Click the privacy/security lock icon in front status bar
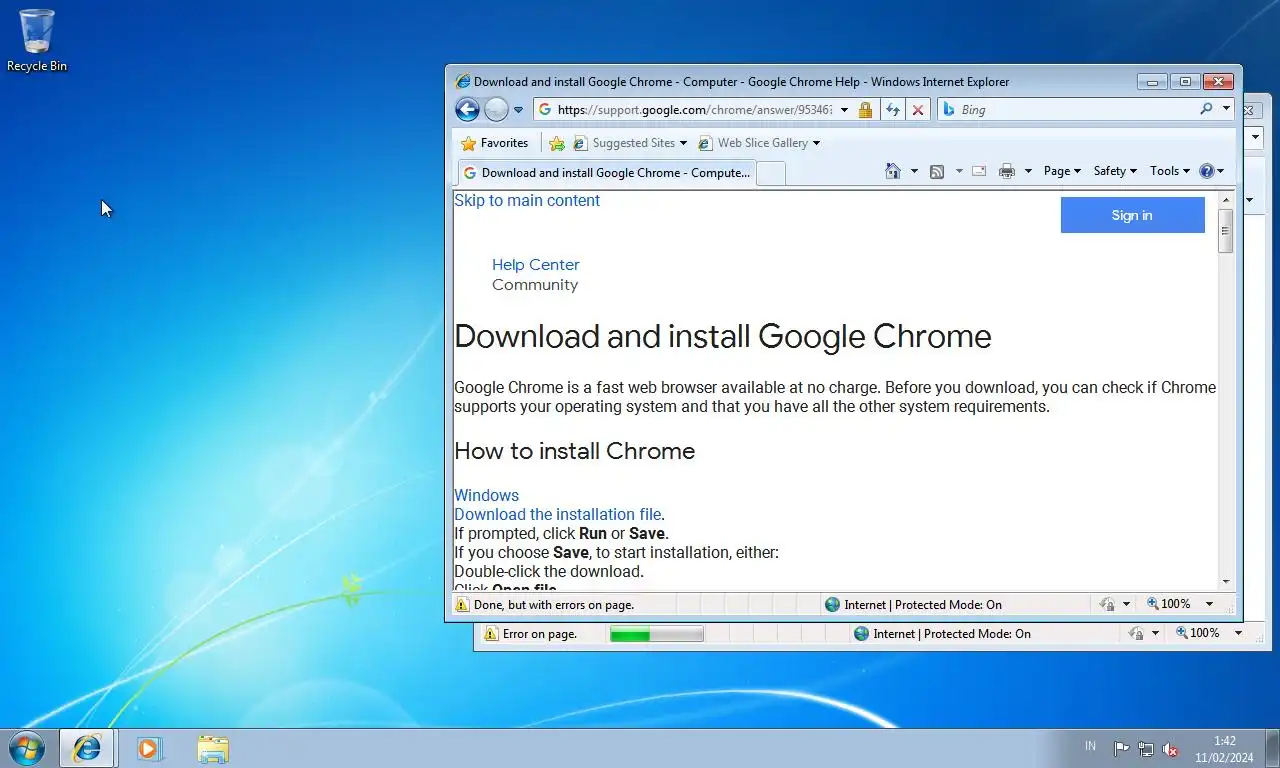This screenshot has width=1280, height=768. coord(1107,604)
